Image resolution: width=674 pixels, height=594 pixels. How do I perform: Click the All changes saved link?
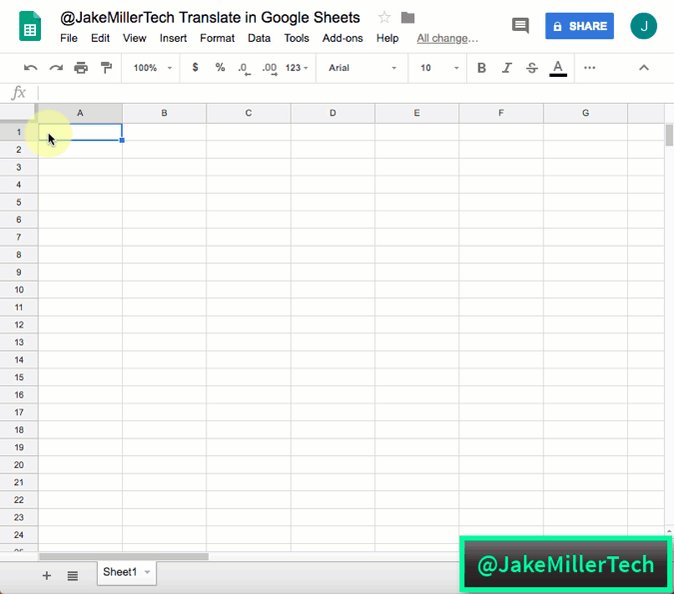(x=447, y=39)
